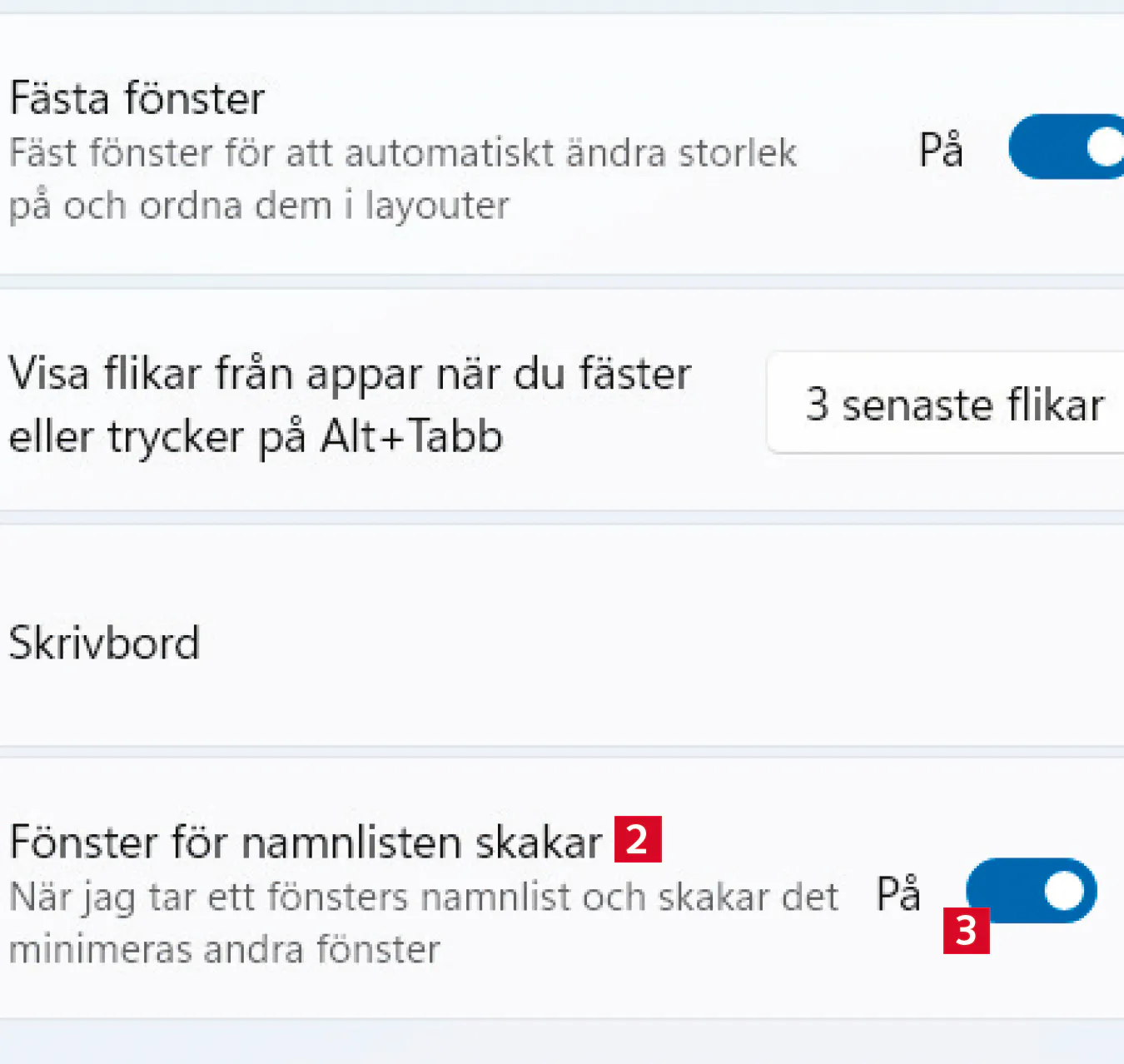
Task: Click the word layouter in the description
Action: pyautogui.click(x=437, y=206)
